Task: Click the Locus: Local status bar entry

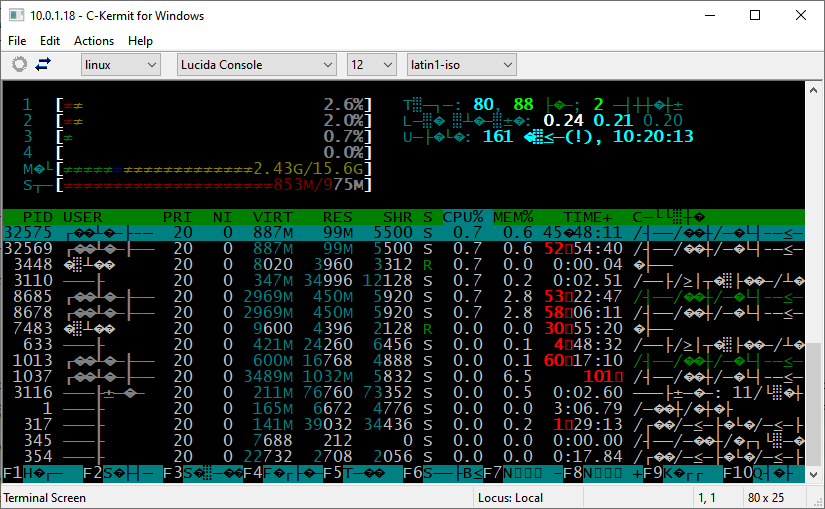Action: 510,497
